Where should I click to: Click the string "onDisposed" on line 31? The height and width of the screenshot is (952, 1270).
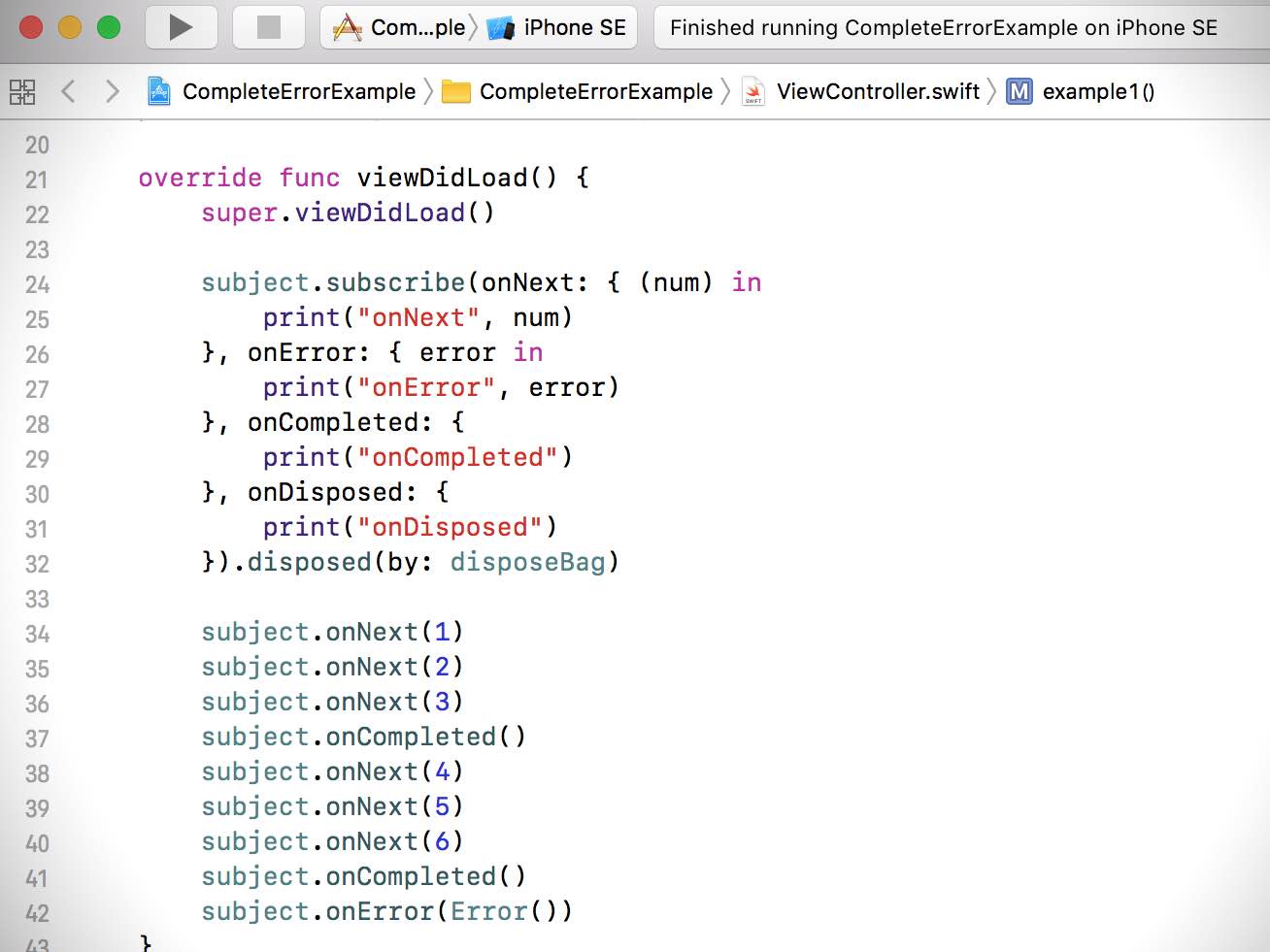click(x=450, y=527)
